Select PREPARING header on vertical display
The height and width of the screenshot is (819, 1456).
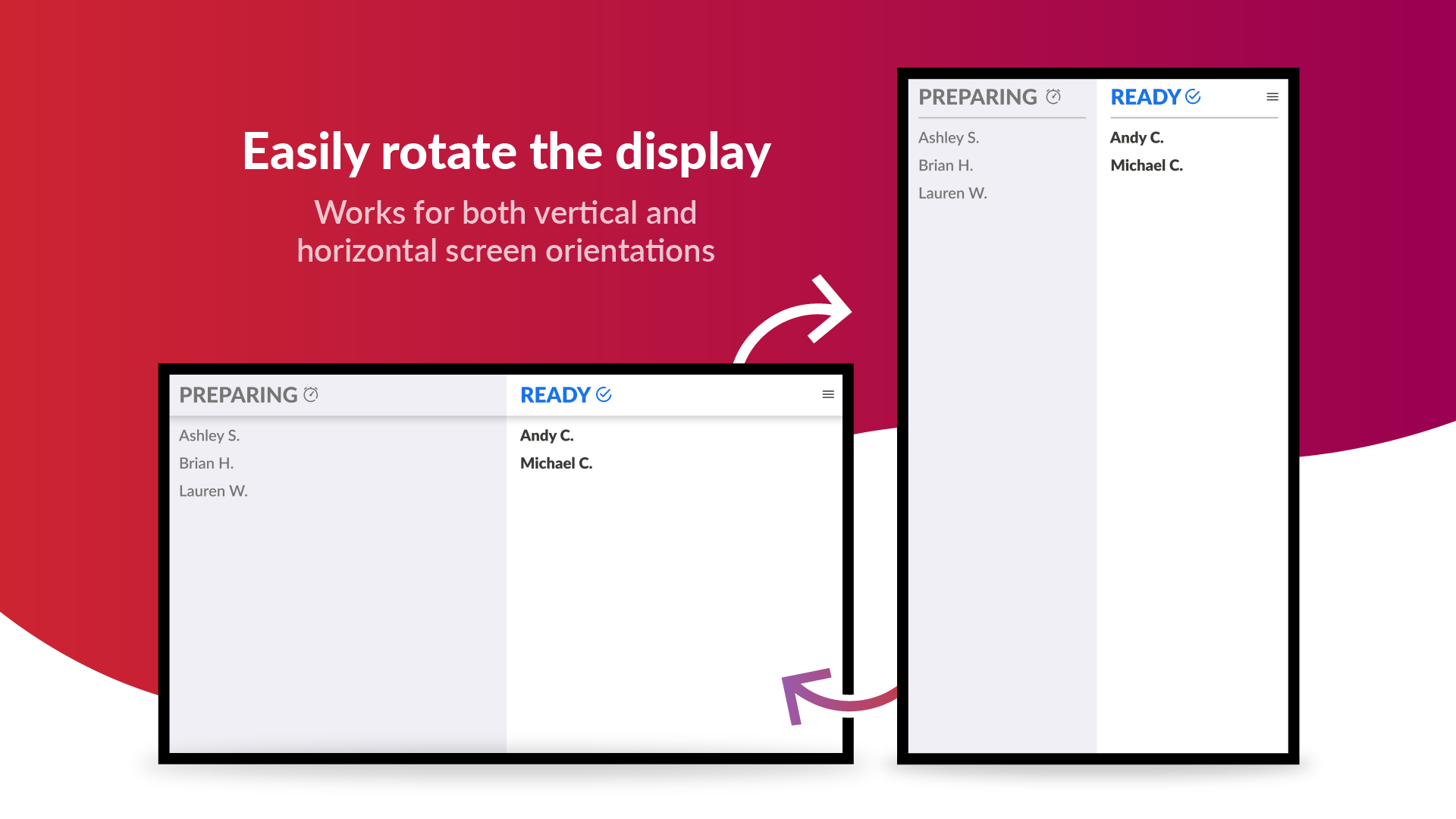coord(977,97)
